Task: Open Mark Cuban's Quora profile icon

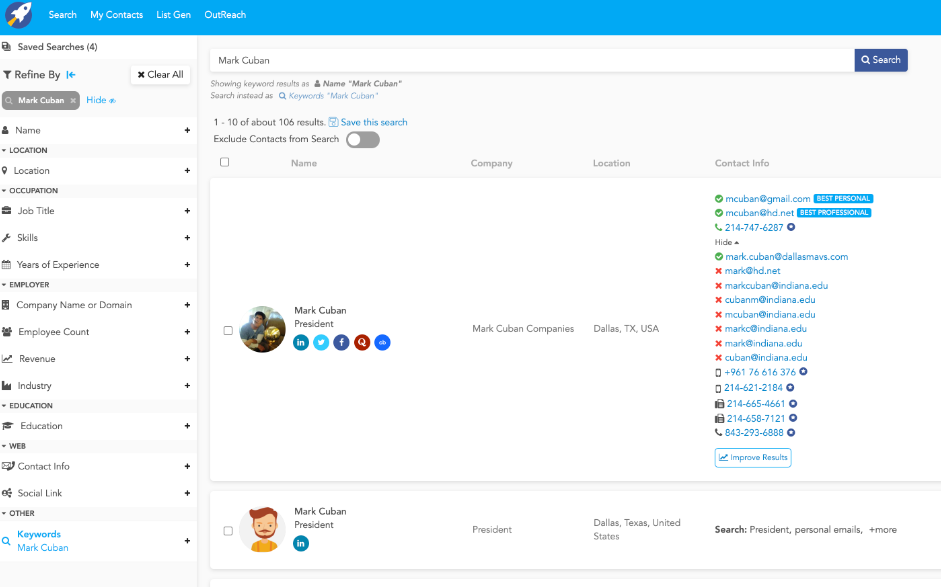Action: [362, 342]
